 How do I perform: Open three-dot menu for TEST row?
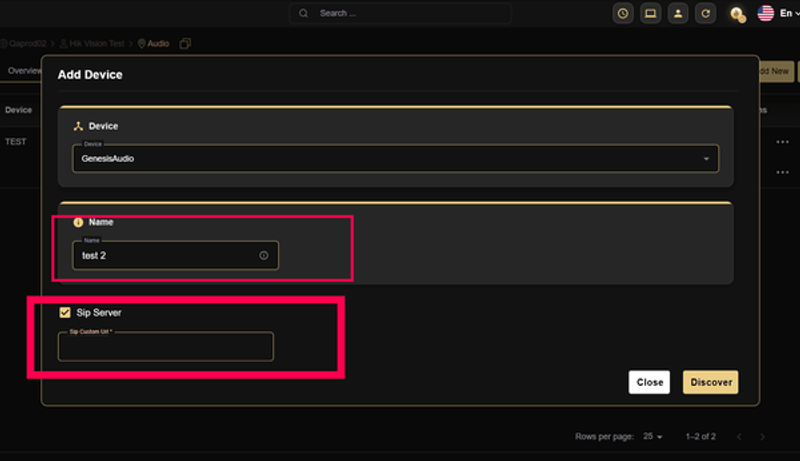[783, 142]
